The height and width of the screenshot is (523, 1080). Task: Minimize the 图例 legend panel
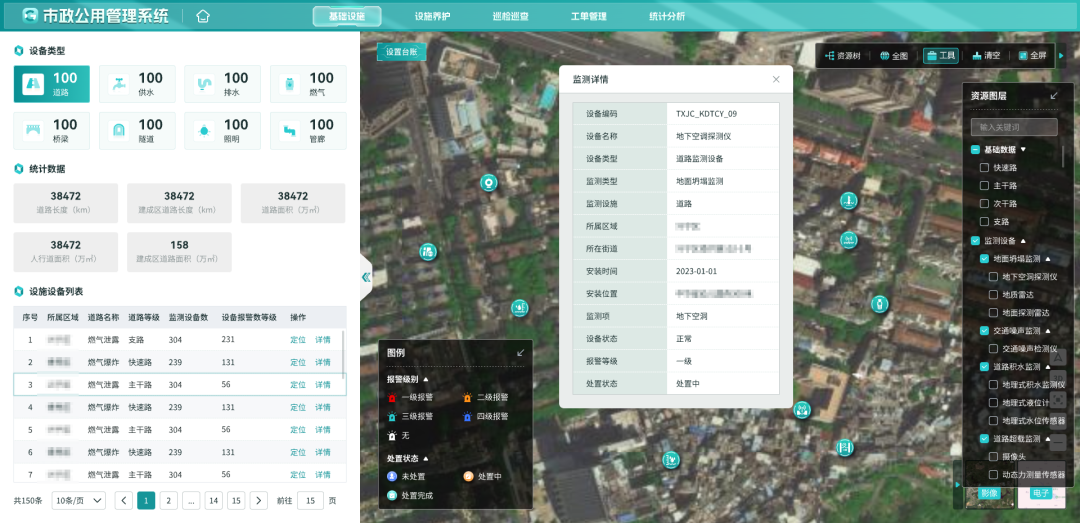[x=521, y=352]
